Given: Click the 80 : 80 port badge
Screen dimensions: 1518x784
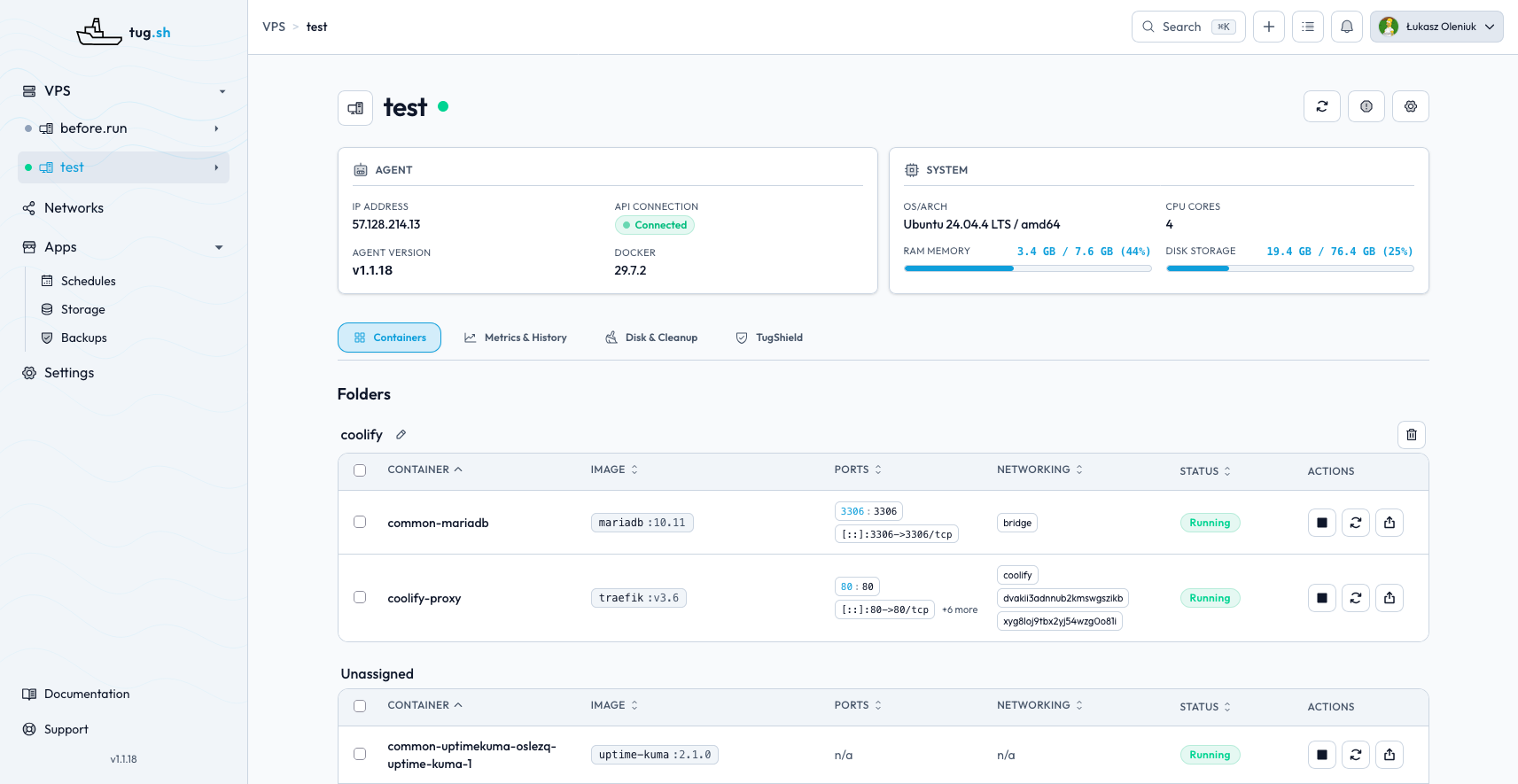Looking at the screenshot, I should (857, 586).
